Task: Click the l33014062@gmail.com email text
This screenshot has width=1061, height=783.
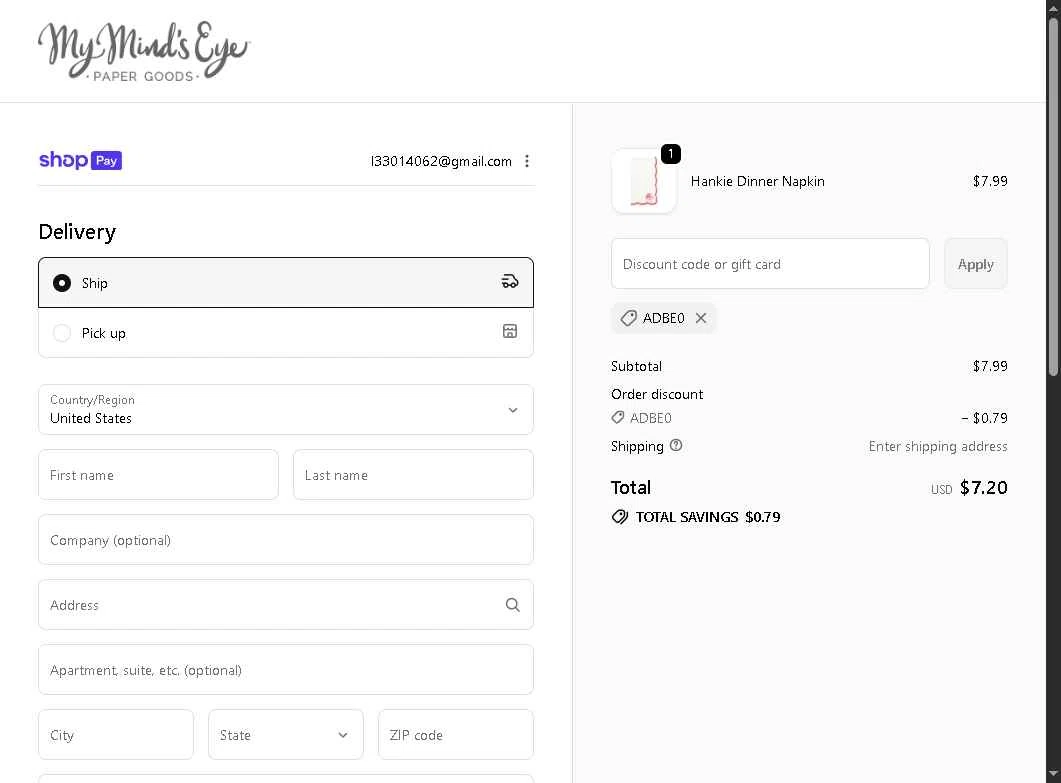Action: [441, 161]
